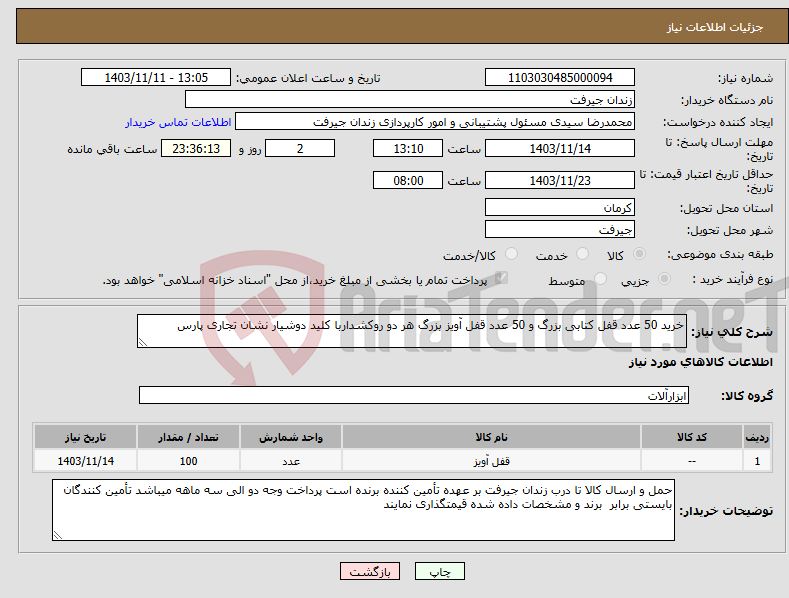The image size is (789, 598).
Task: Select the کالا radio button
Action: click(x=639, y=254)
